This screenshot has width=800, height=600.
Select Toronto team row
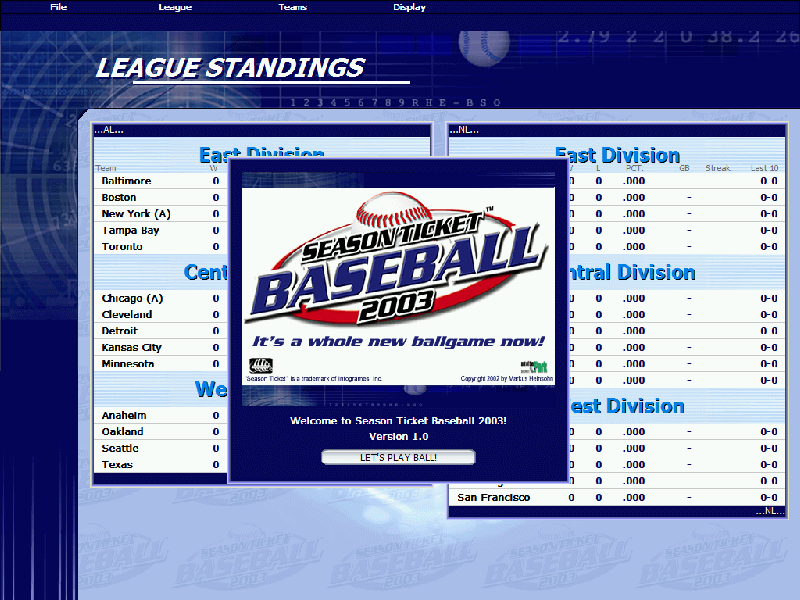point(161,246)
